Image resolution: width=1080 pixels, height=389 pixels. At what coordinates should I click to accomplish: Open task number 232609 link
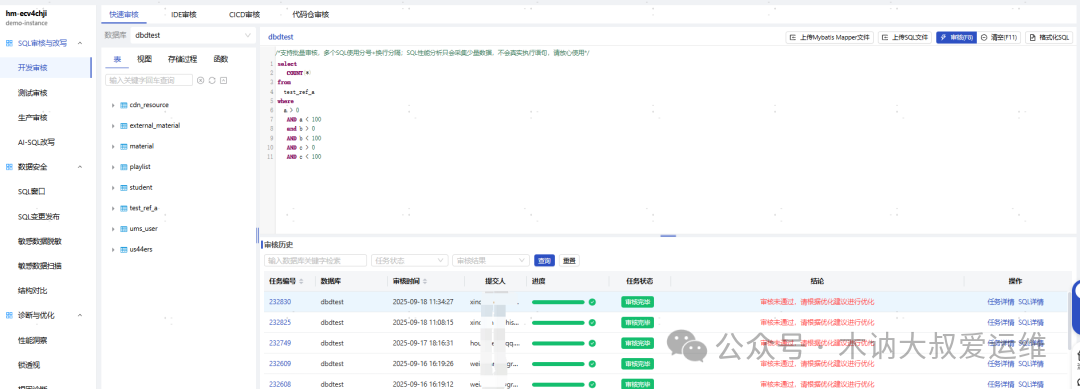click(280, 364)
